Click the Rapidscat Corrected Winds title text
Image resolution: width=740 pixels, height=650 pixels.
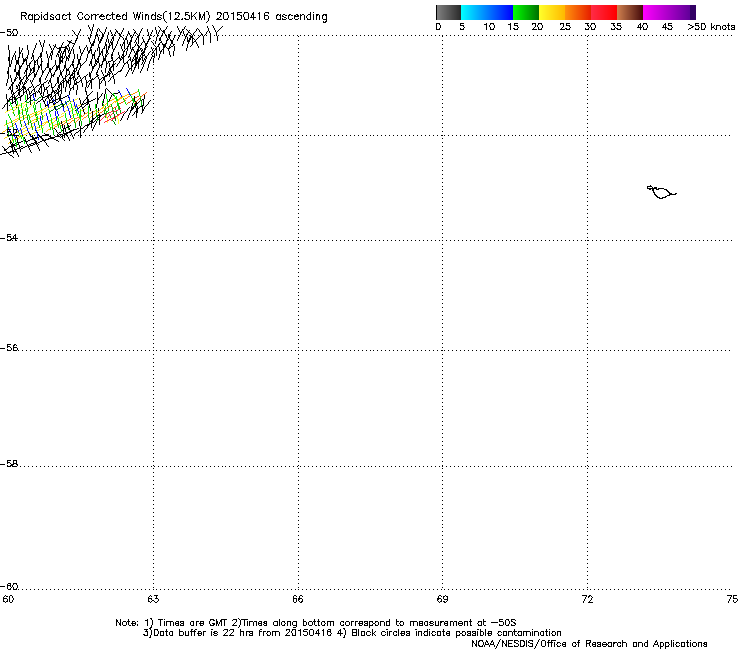point(174,17)
